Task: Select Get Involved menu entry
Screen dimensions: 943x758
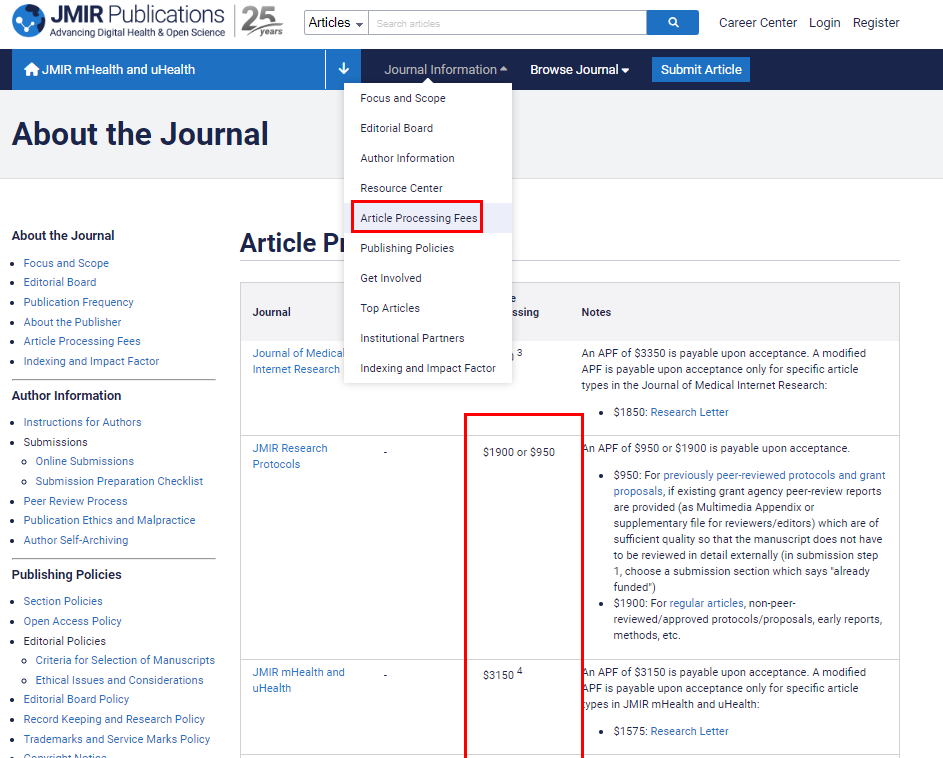Action: click(391, 278)
